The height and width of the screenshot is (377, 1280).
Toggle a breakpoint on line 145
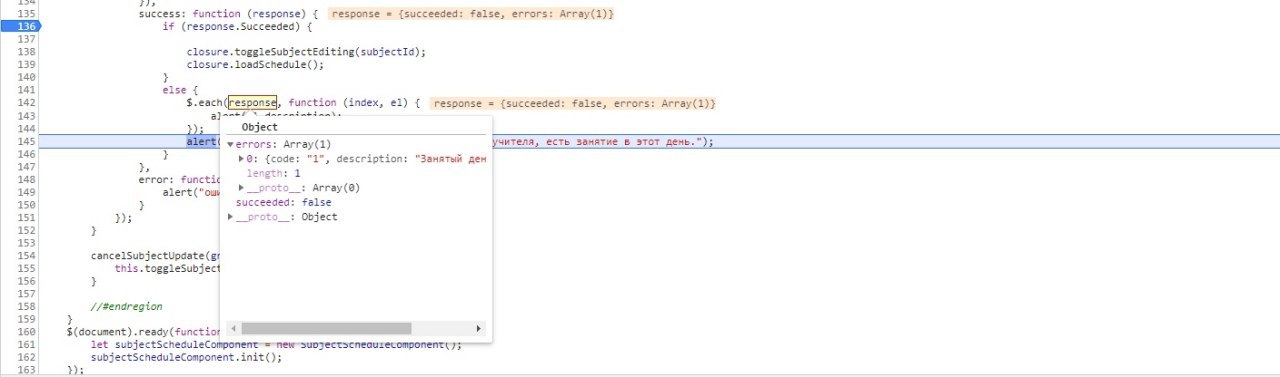pos(27,141)
